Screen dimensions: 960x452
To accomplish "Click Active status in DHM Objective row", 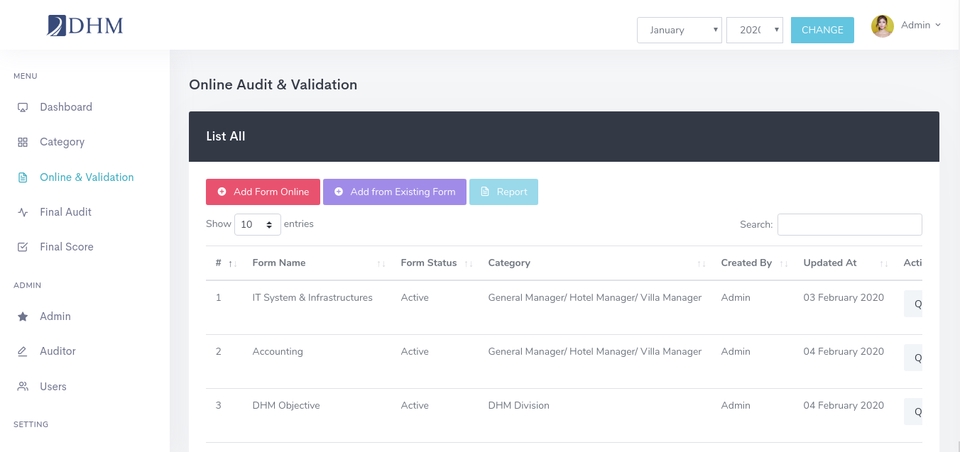I will (x=414, y=405).
